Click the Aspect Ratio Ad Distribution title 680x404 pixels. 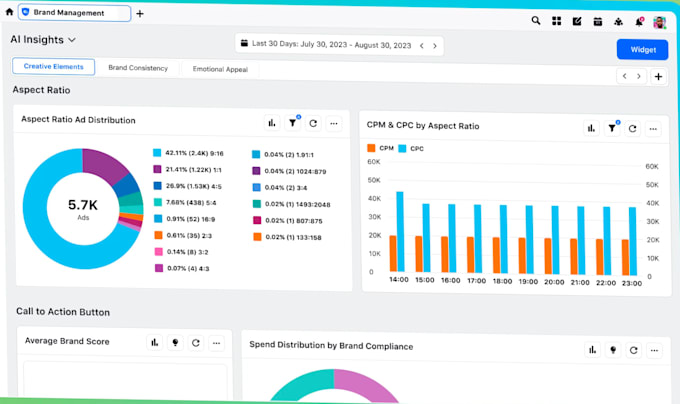[78, 120]
